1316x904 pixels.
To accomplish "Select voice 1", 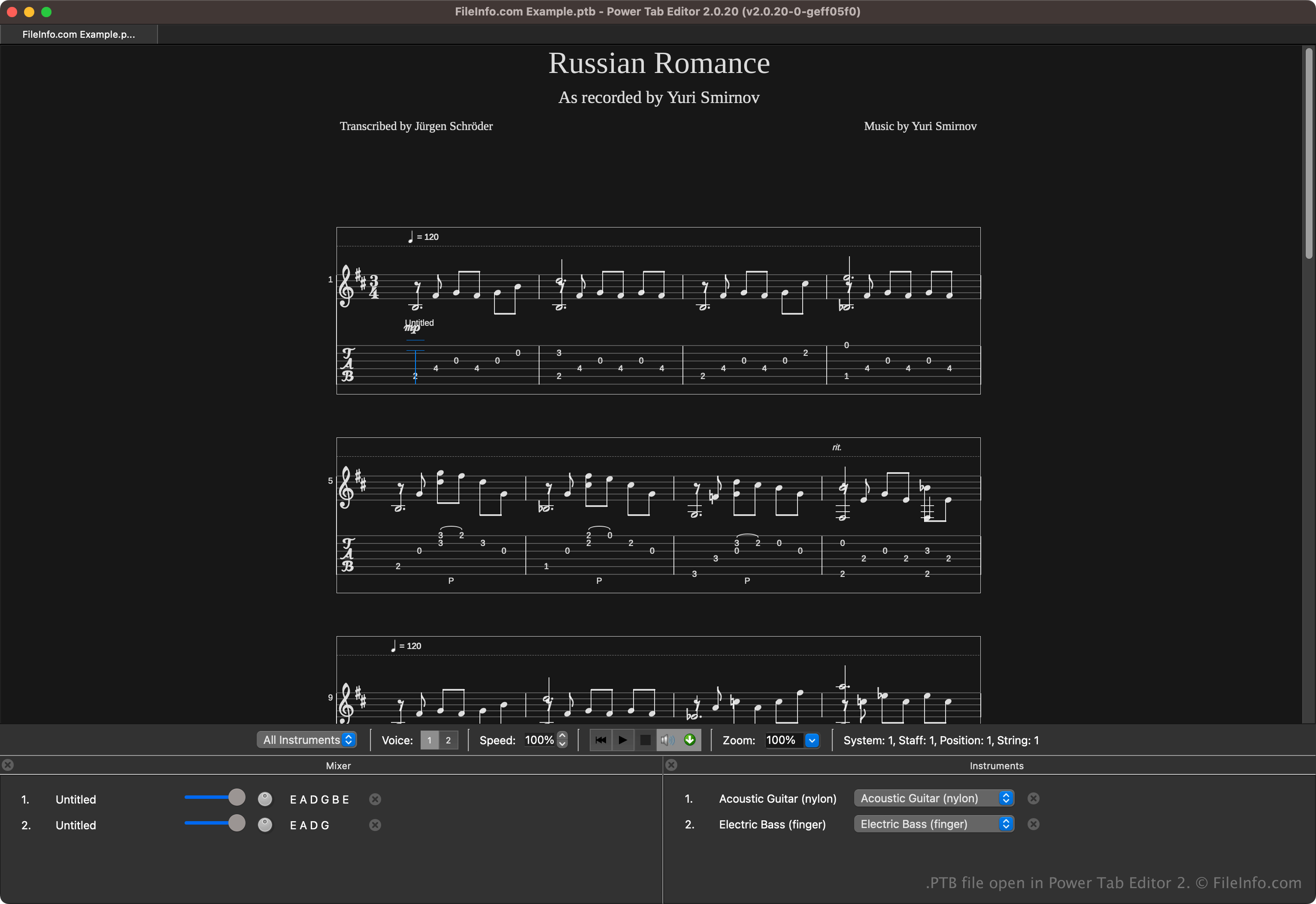I will coord(429,740).
